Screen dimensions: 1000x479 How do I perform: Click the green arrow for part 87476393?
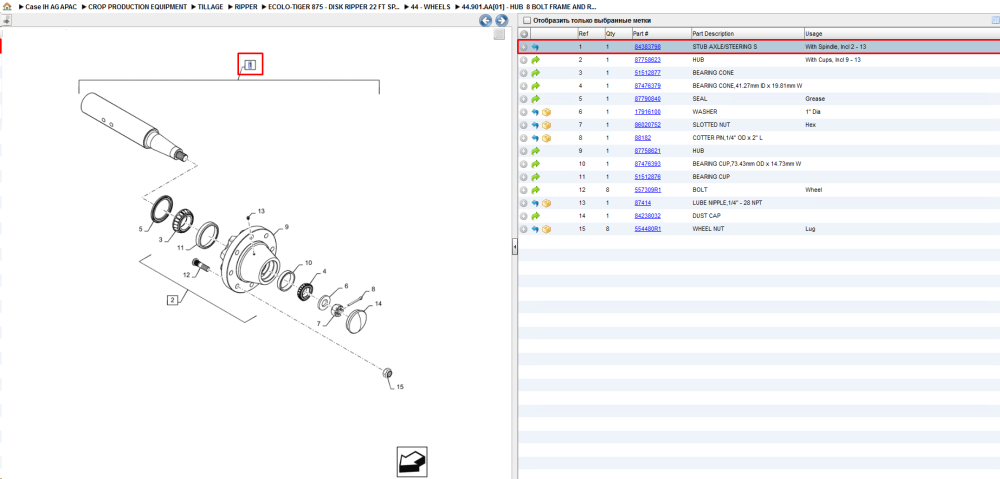[x=535, y=164]
